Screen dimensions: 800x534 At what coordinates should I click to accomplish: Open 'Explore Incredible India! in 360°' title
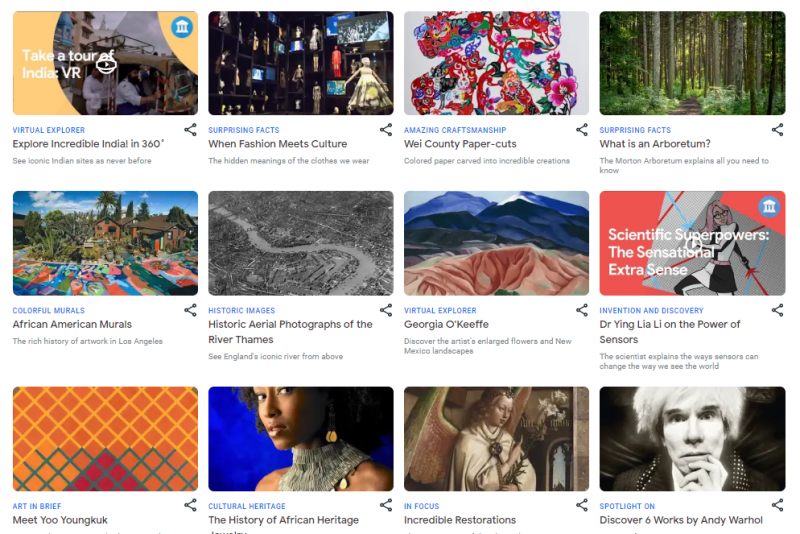click(x=88, y=144)
